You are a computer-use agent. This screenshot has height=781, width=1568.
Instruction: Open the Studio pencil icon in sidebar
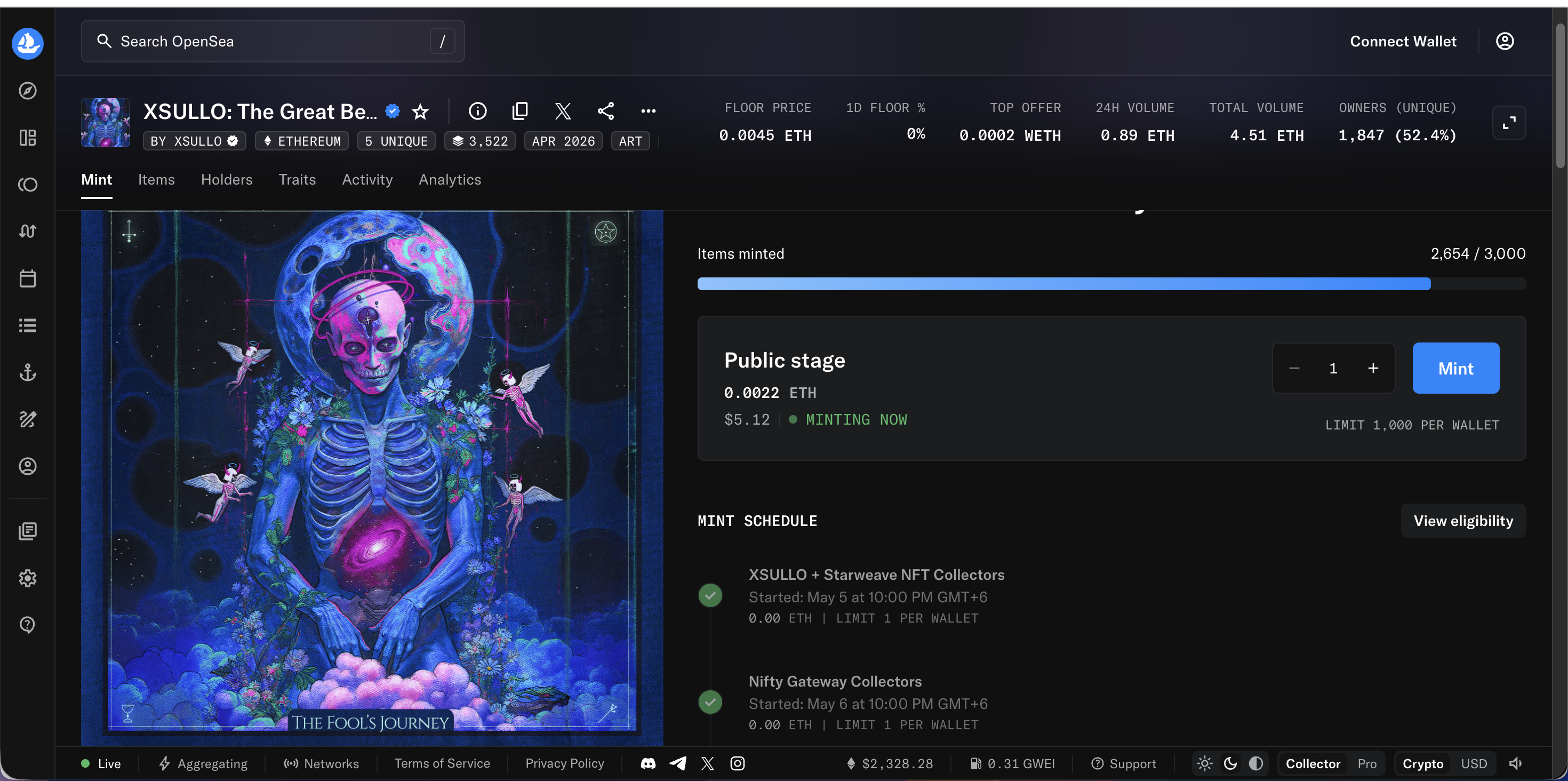(x=27, y=419)
